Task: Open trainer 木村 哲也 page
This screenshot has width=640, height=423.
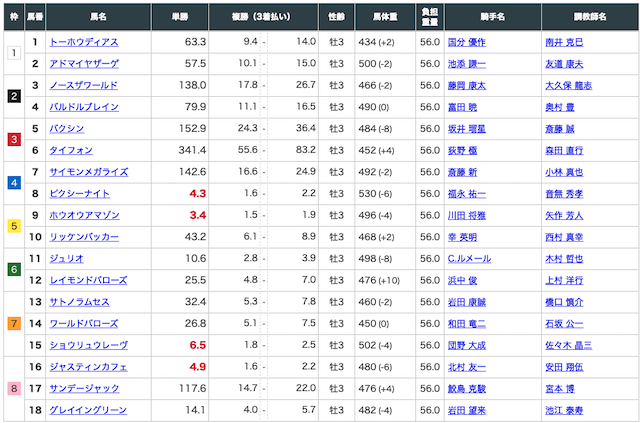Action: [564, 258]
